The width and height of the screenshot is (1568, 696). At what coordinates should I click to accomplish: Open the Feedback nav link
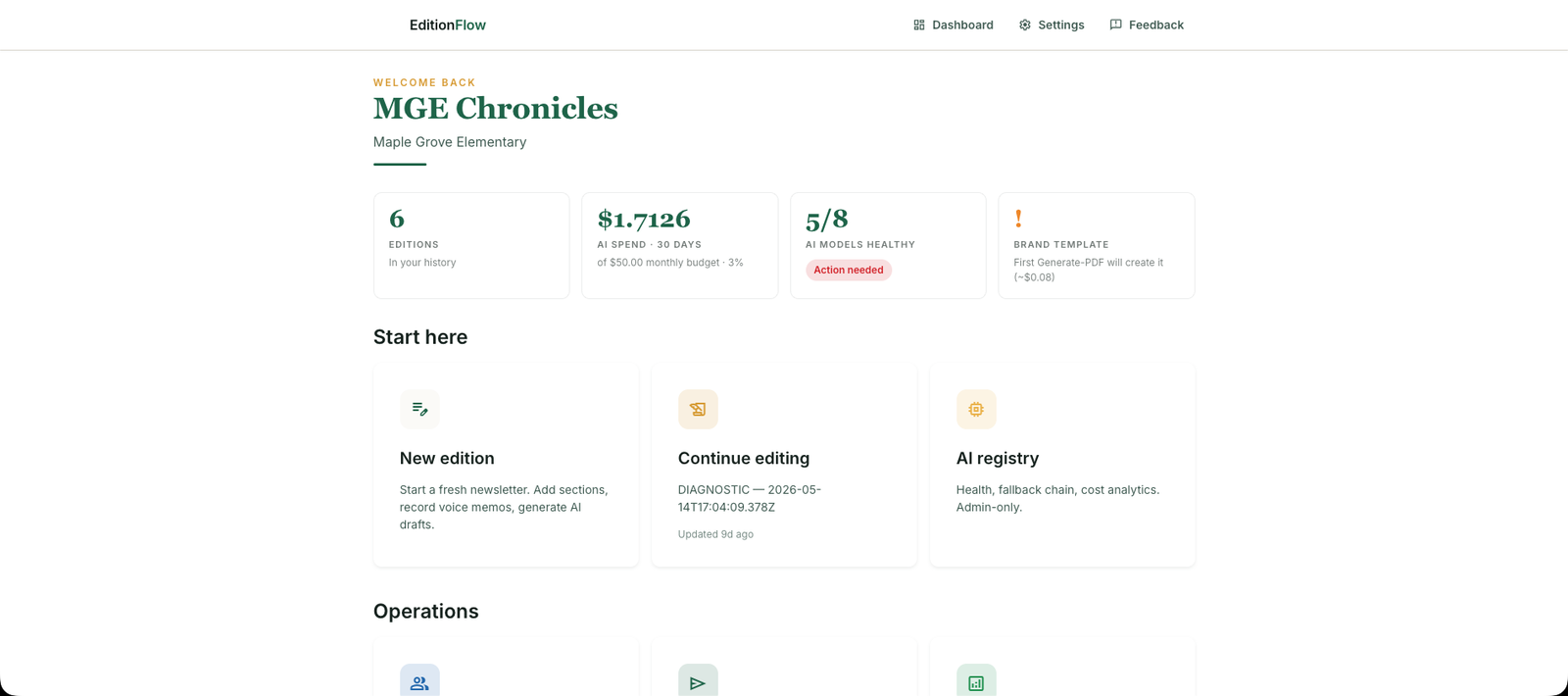click(x=1146, y=25)
